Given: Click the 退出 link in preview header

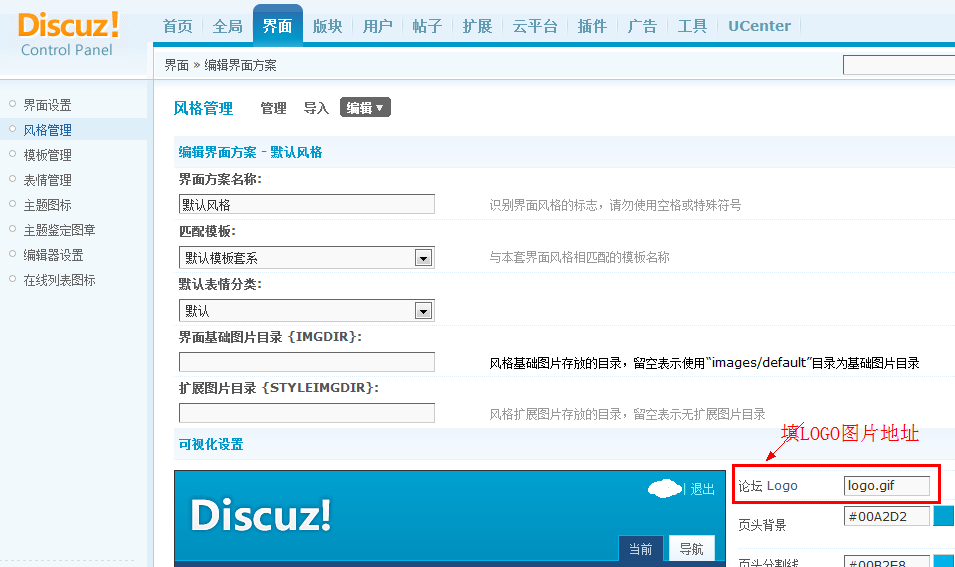Looking at the screenshot, I should point(702,489).
